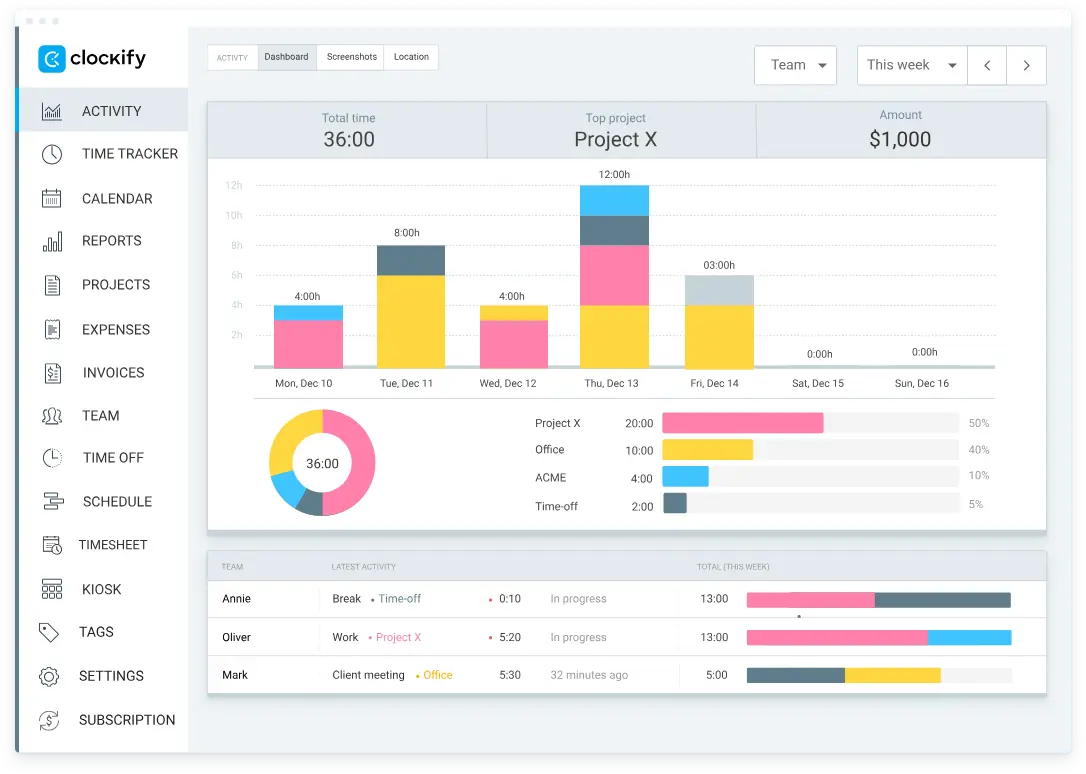Click the pink Project X progress bar
1086x774 pixels.
coord(742,423)
